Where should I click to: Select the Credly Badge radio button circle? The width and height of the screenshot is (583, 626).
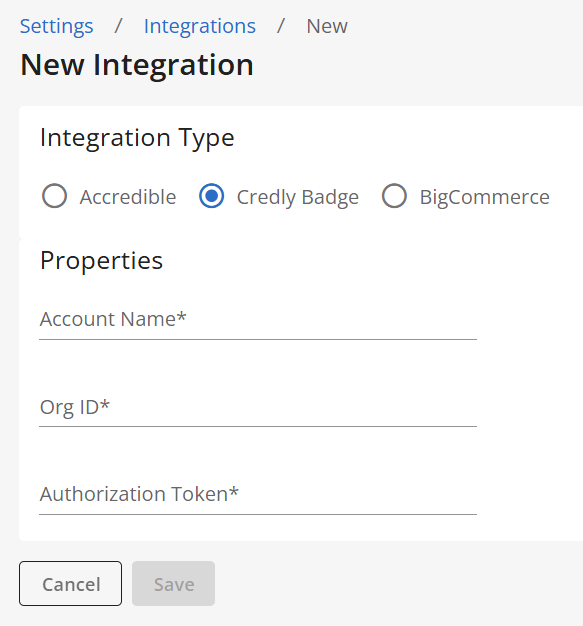(x=212, y=196)
